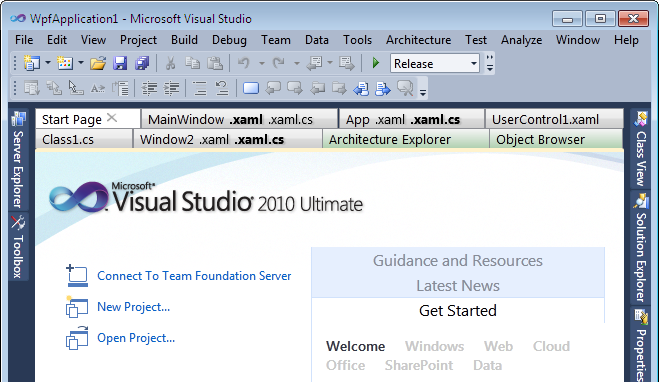The width and height of the screenshot is (659, 382).
Task: Click the Cut scissors icon
Action: [170, 63]
